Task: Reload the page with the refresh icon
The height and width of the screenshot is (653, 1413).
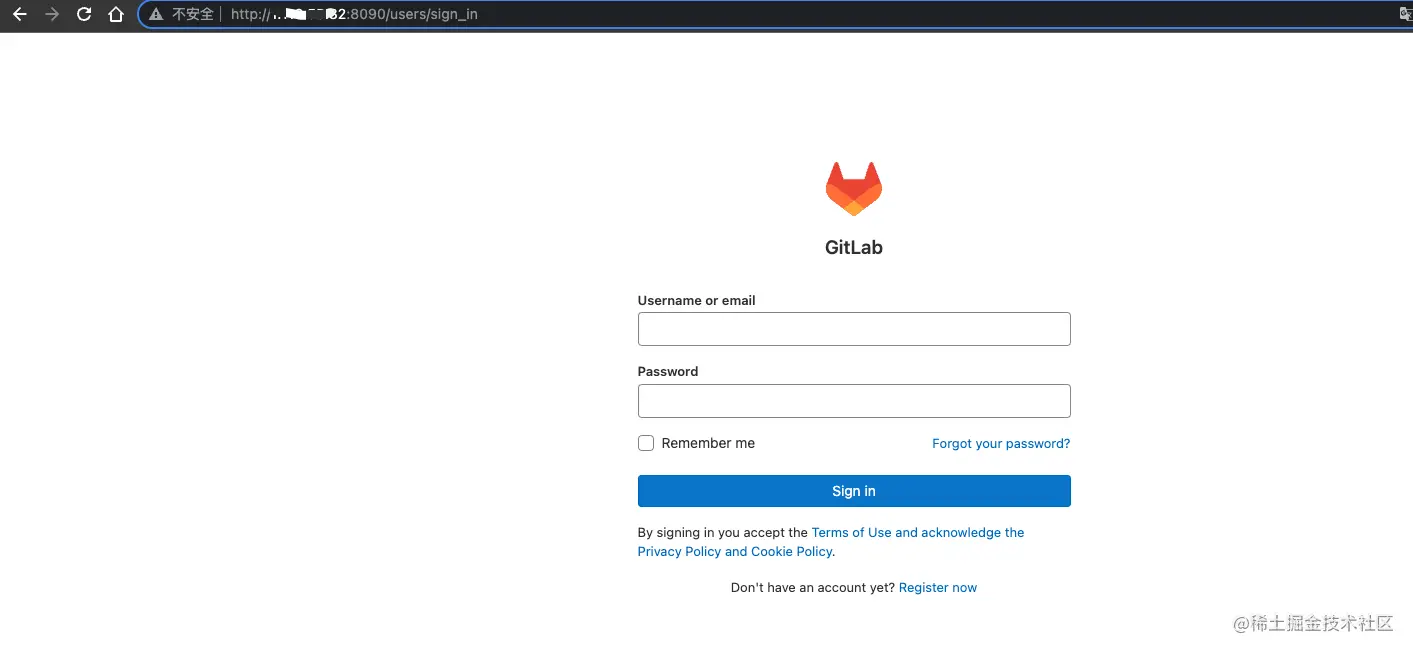Action: coord(84,14)
